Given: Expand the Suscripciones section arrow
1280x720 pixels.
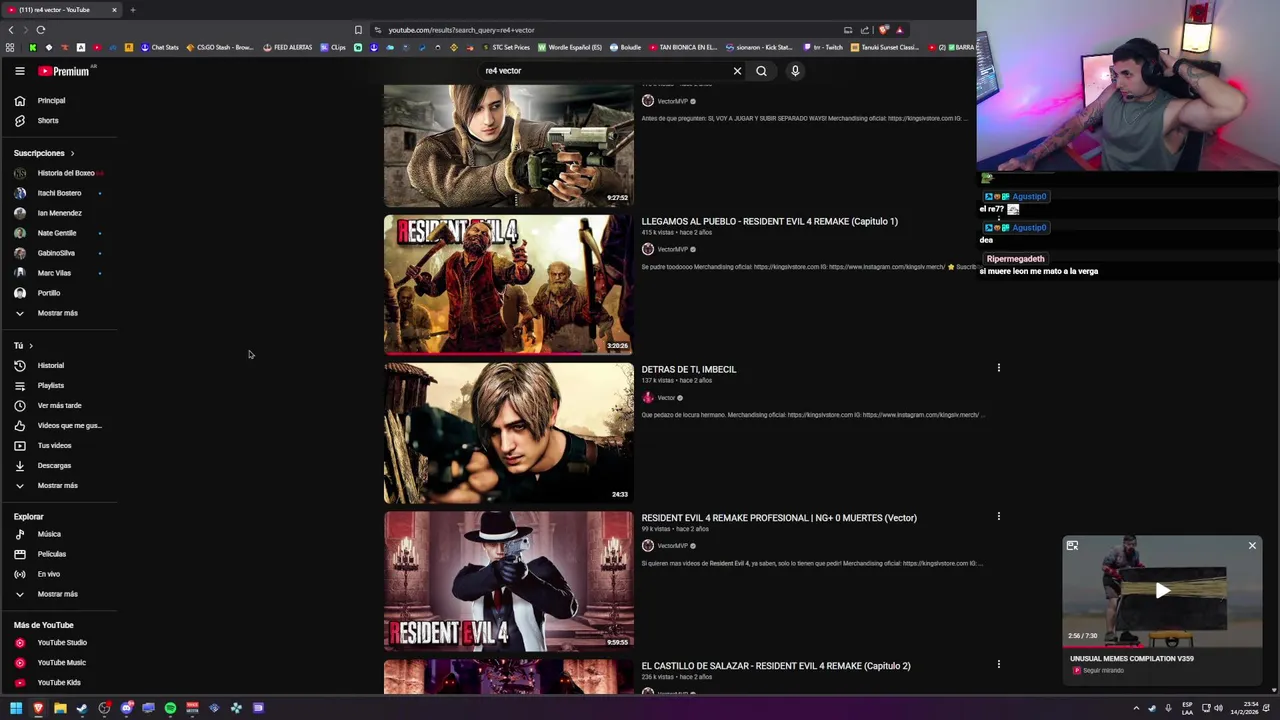Looking at the screenshot, I should (72, 153).
